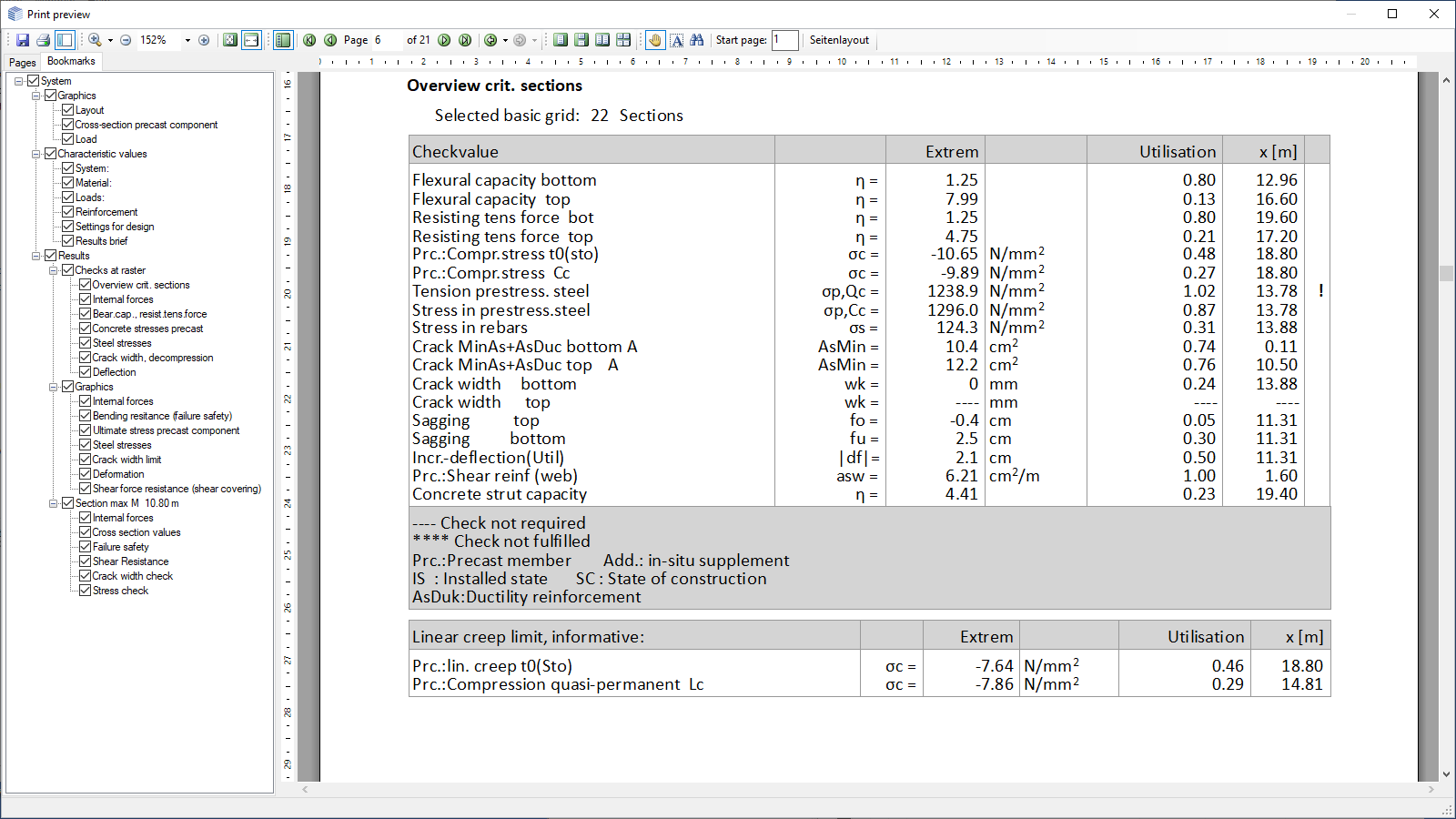Select Cross section values tree item

click(x=136, y=532)
